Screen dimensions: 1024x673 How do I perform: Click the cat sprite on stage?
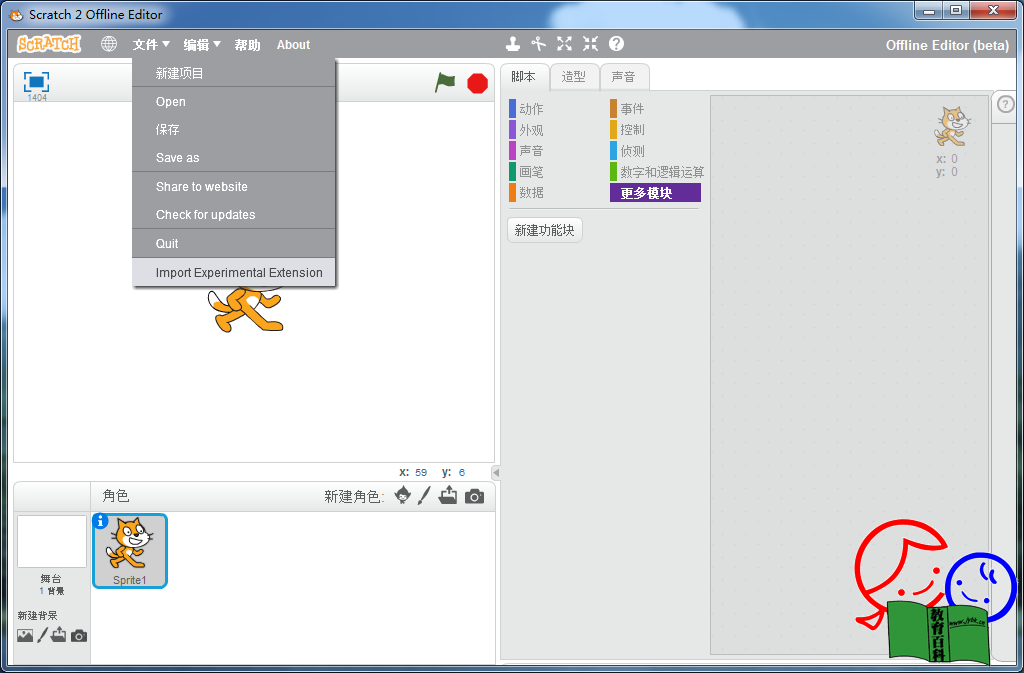coord(246,309)
